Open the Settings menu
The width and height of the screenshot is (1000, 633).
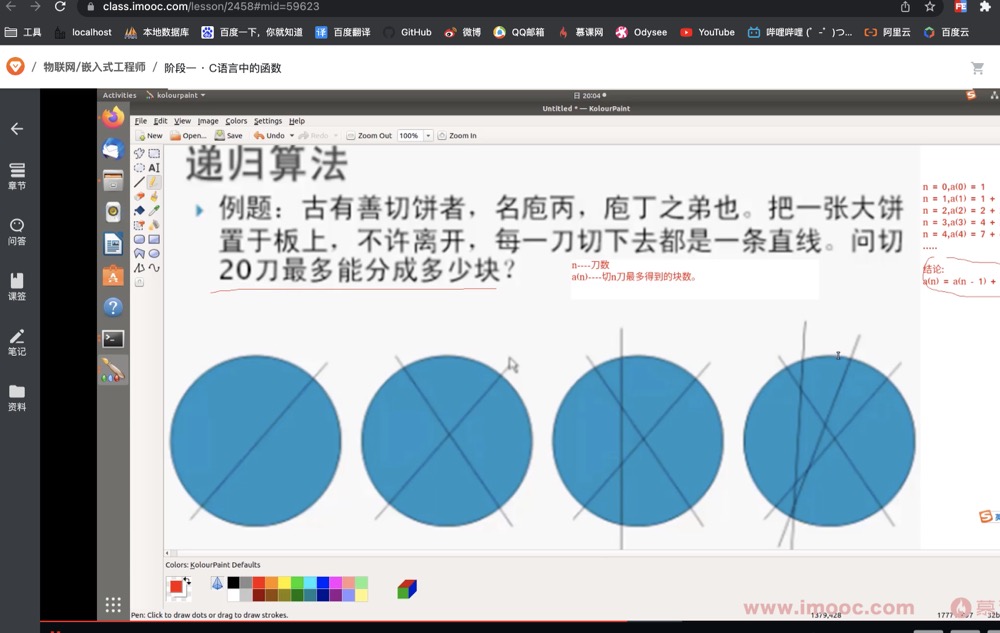(x=266, y=120)
